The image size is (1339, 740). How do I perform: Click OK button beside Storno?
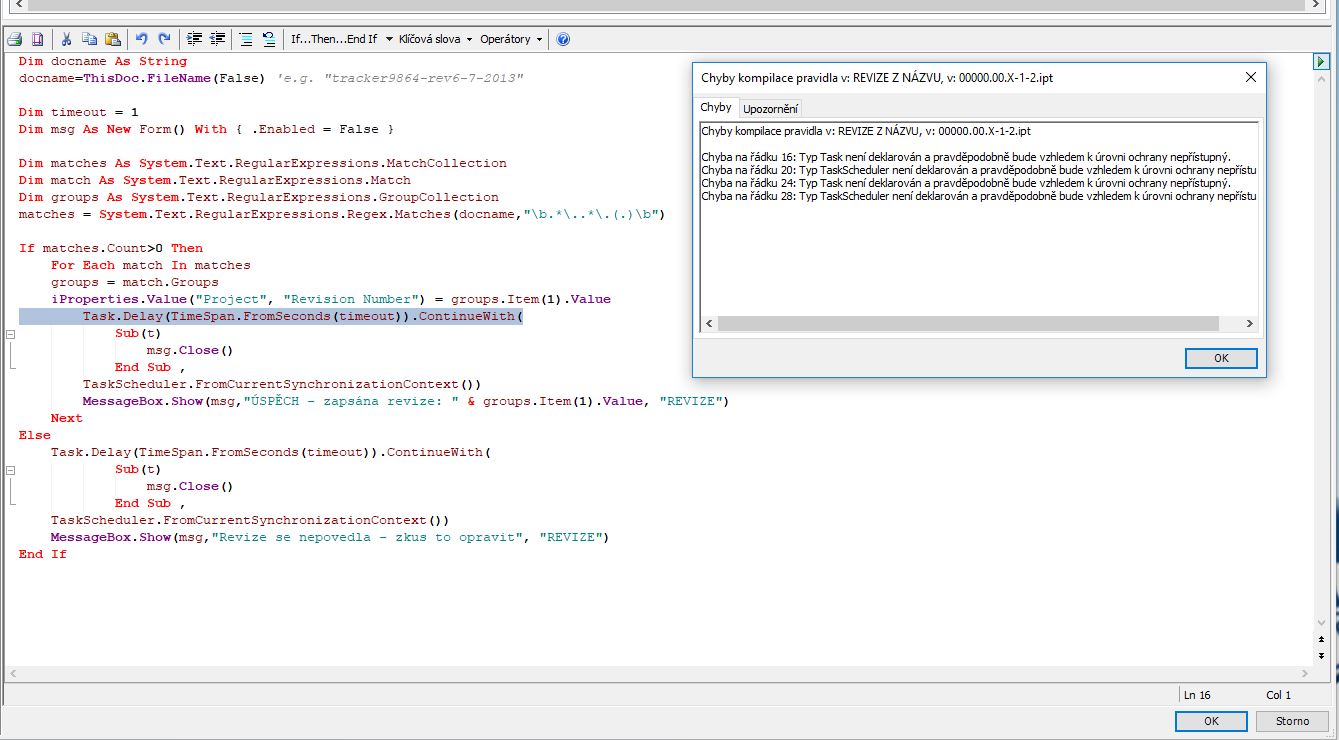(1210, 721)
